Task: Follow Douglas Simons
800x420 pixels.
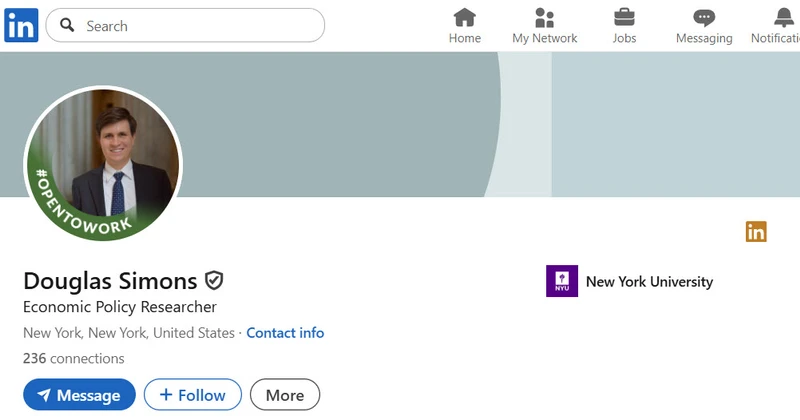Action: [192, 395]
